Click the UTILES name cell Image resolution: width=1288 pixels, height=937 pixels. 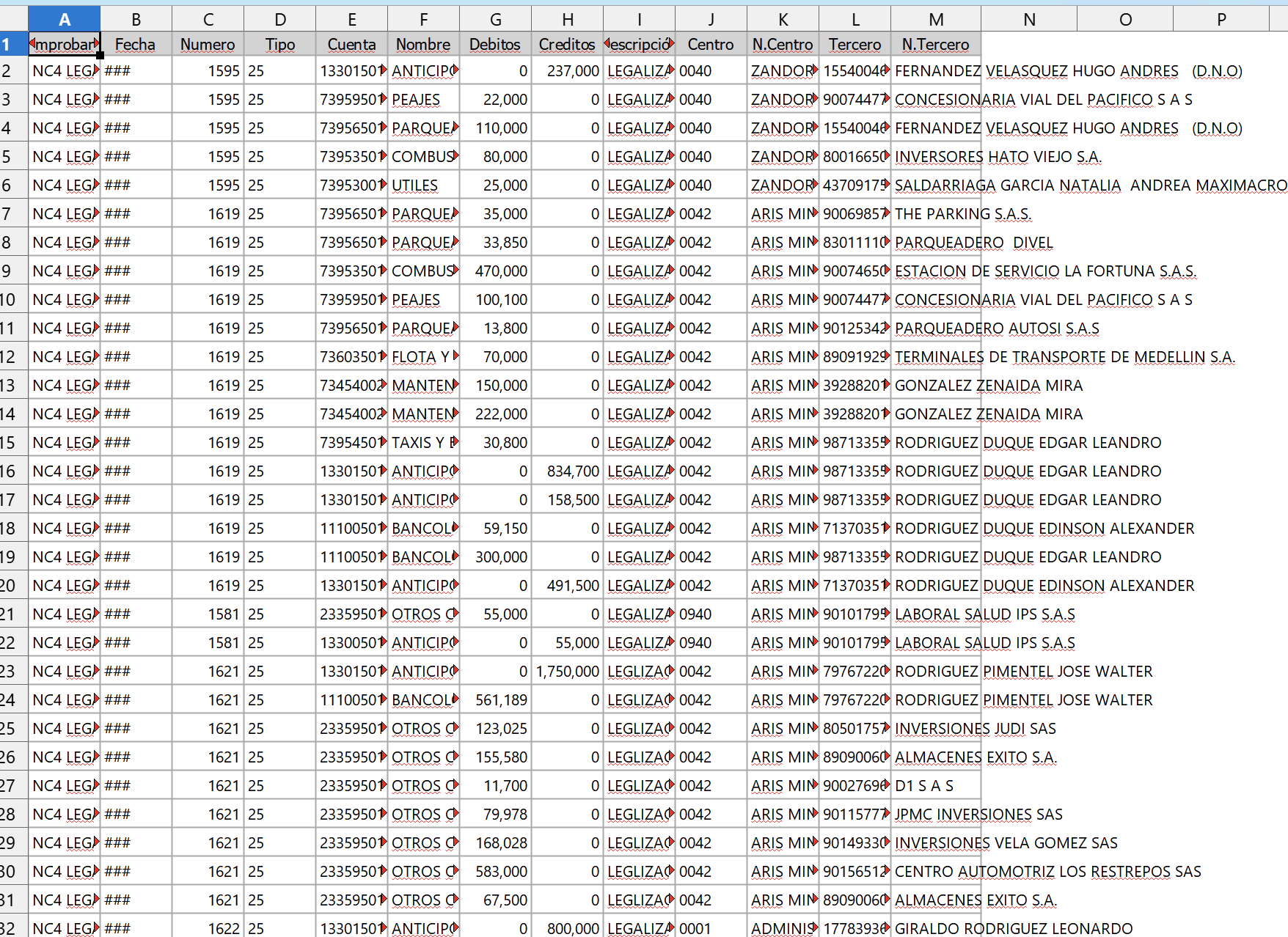[424, 185]
